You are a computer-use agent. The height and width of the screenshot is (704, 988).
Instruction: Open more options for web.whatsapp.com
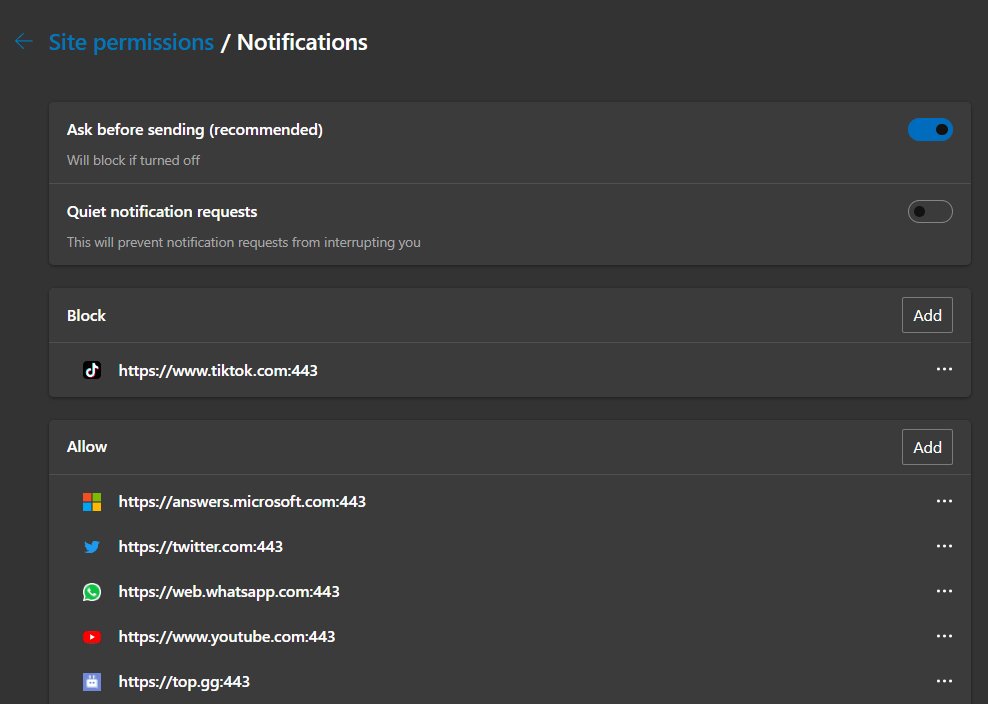point(944,591)
